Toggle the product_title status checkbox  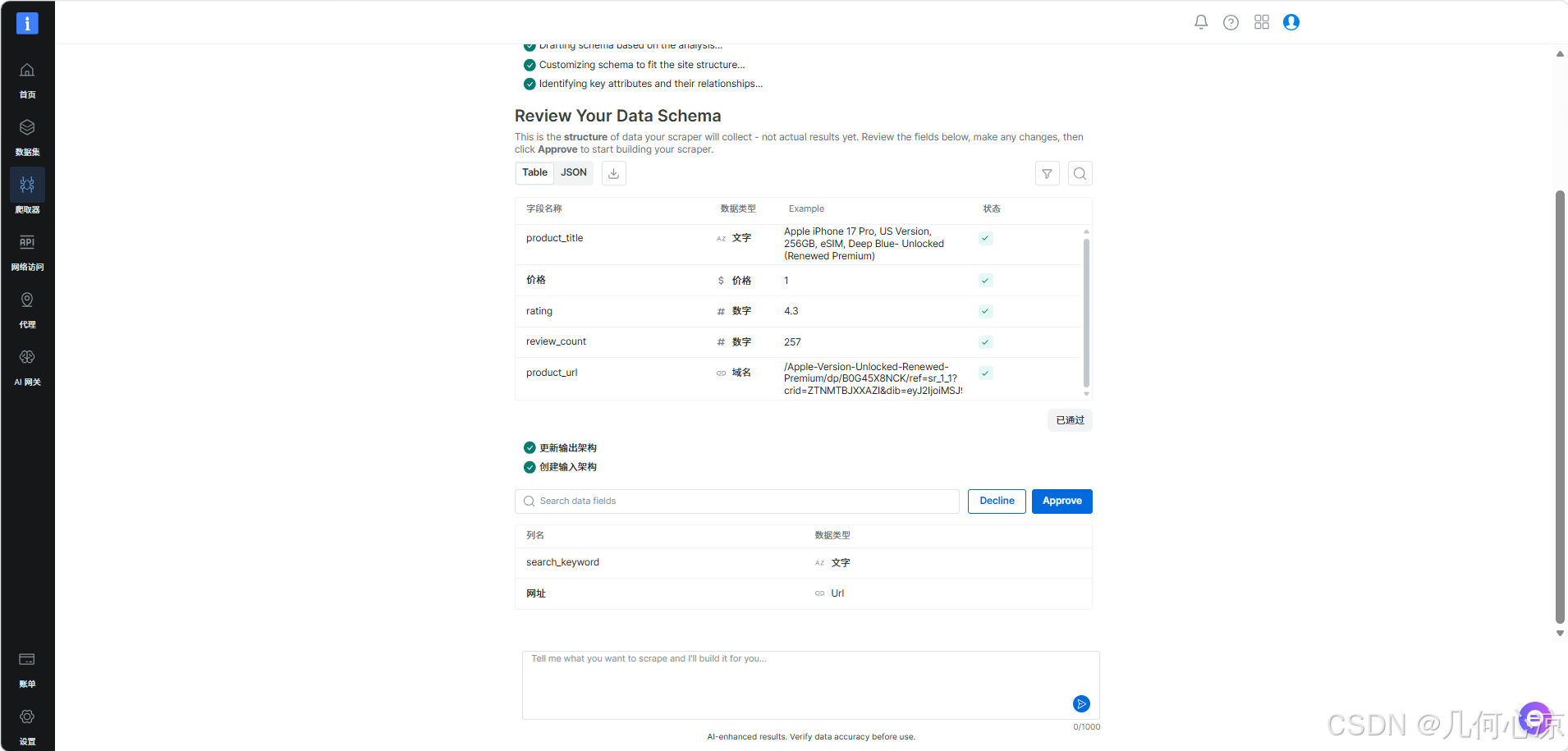coord(986,238)
